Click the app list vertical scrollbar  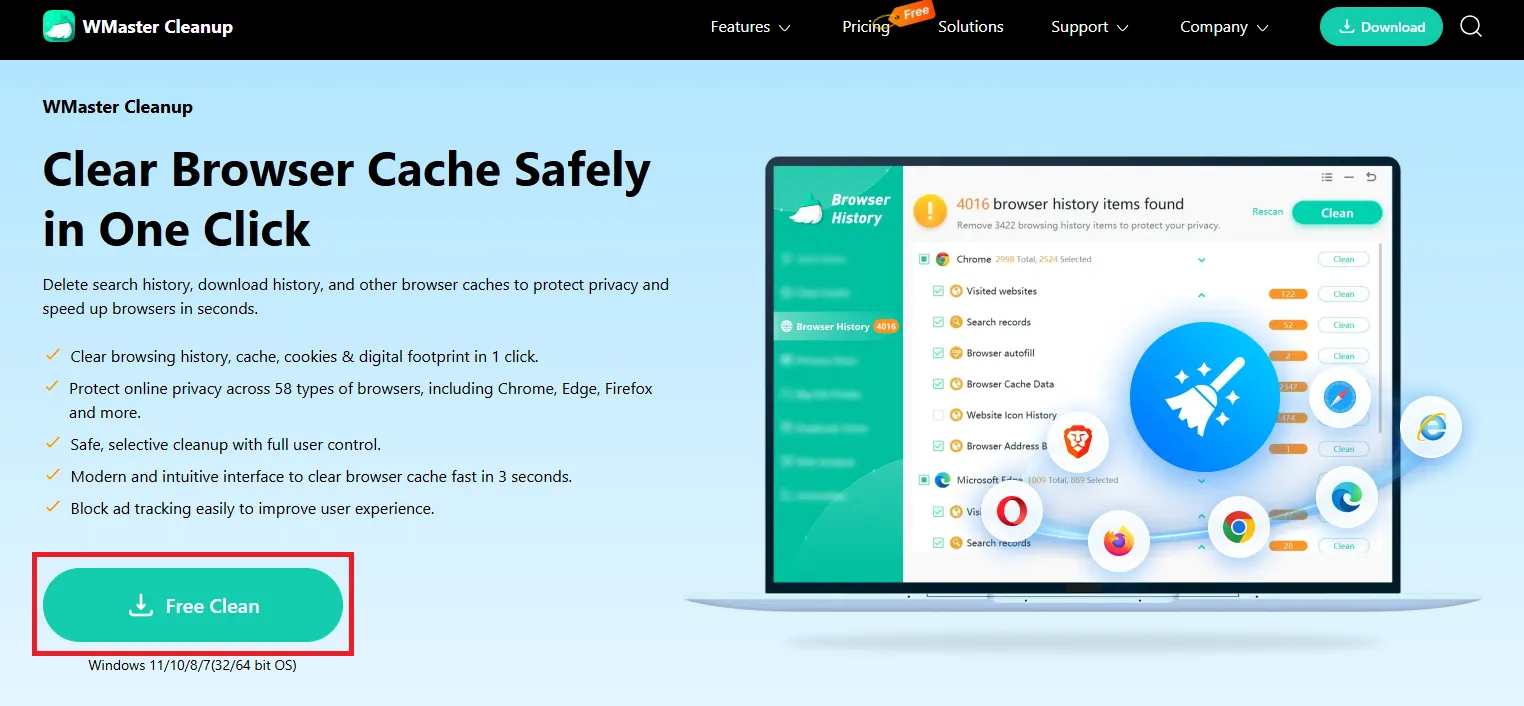click(x=1380, y=336)
